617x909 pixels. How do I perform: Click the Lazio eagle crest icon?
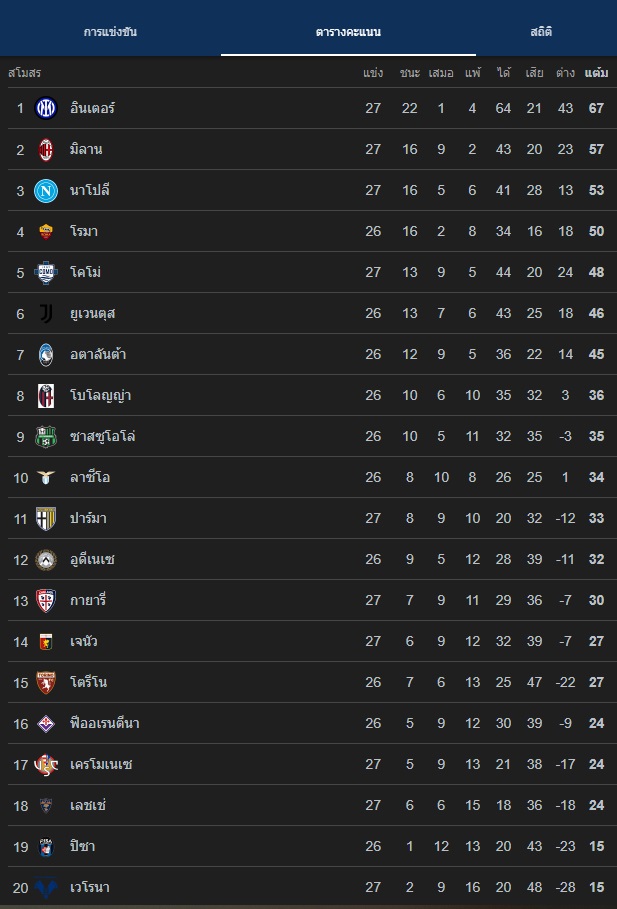pyautogui.click(x=46, y=477)
